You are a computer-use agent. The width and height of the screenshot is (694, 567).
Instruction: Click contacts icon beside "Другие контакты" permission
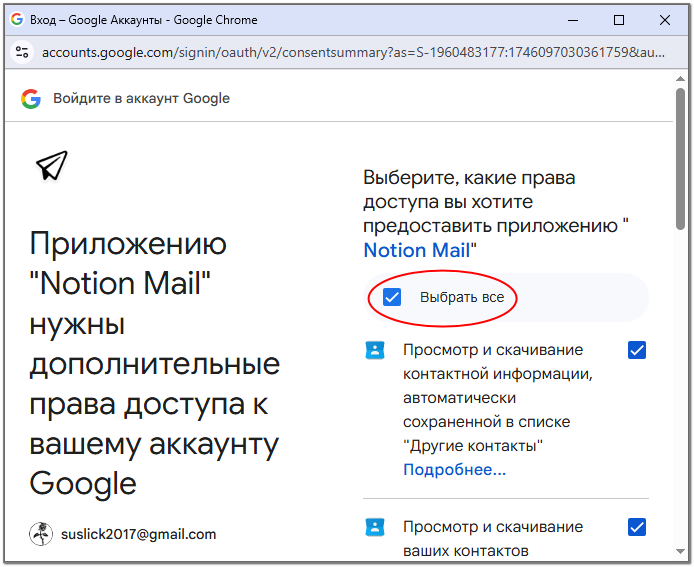pos(375,350)
